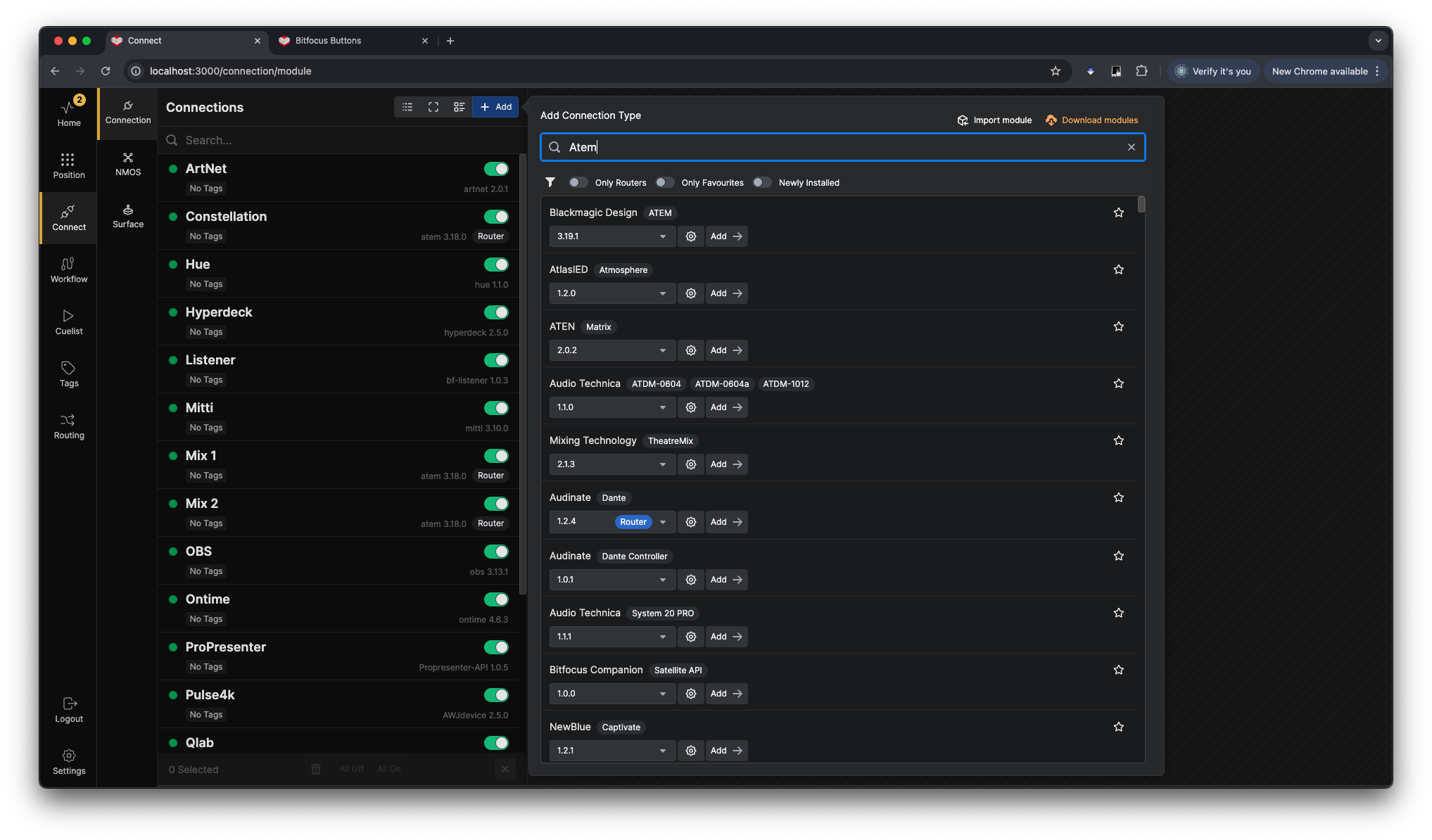
Task: Open version dropdown 1.2.1 for NewBlue Captivate
Action: point(612,751)
